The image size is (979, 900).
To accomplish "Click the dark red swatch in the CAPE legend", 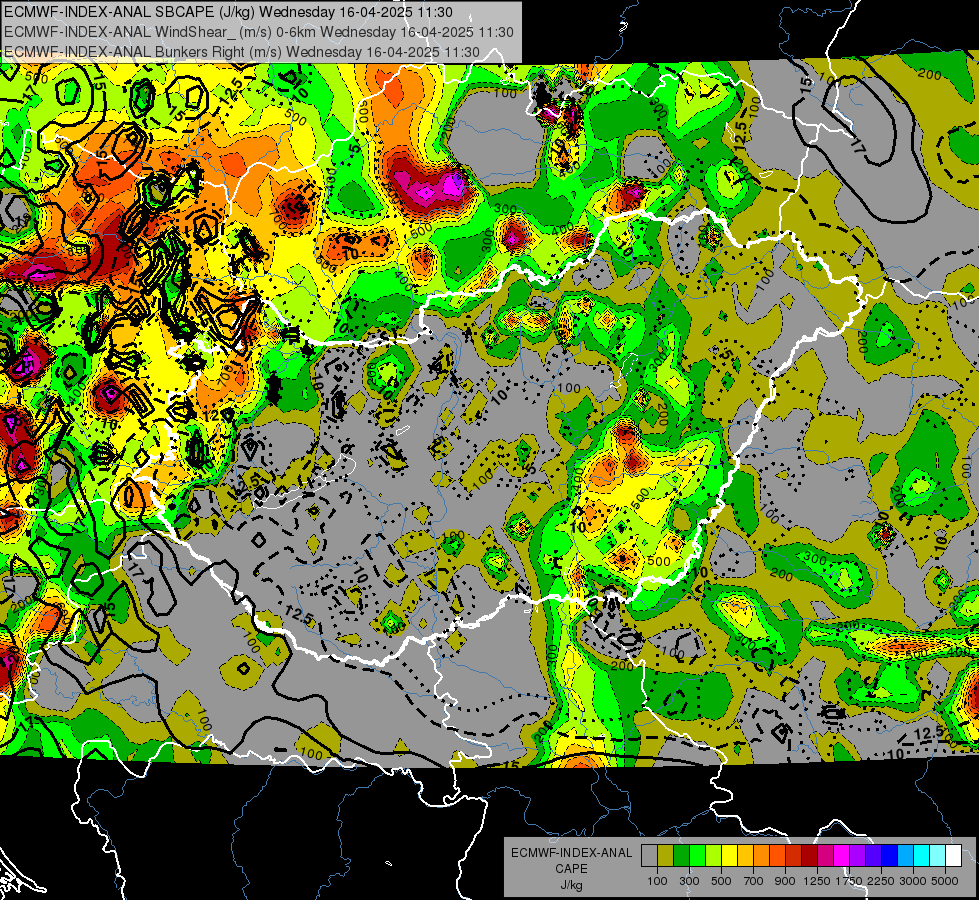I will pyautogui.click(x=809, y=856).
